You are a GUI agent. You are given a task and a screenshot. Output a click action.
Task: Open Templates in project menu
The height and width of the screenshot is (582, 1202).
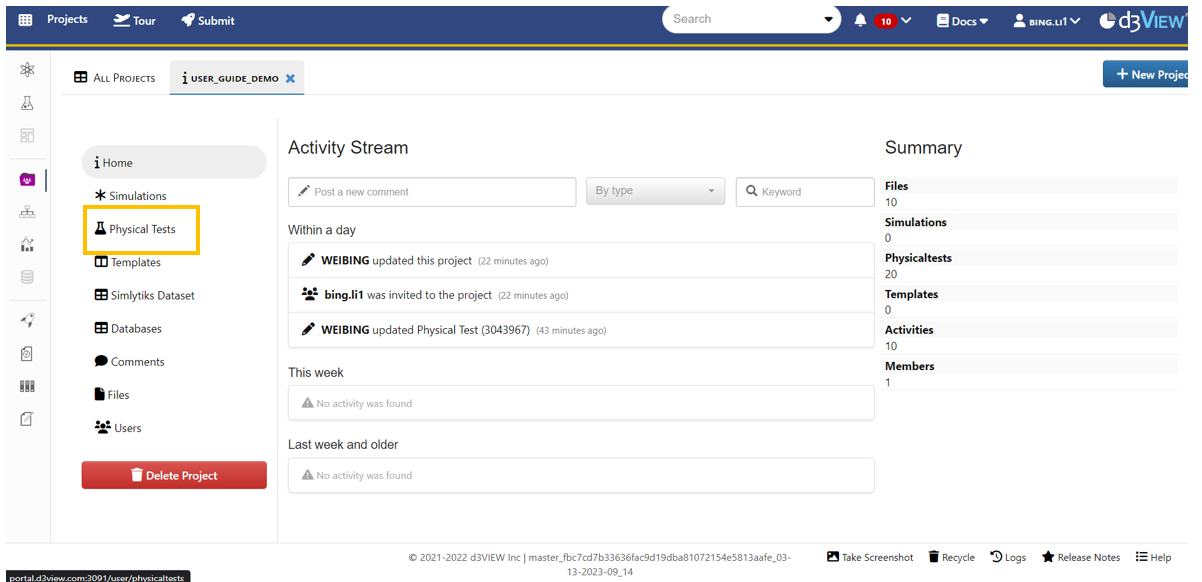[127, 262]
